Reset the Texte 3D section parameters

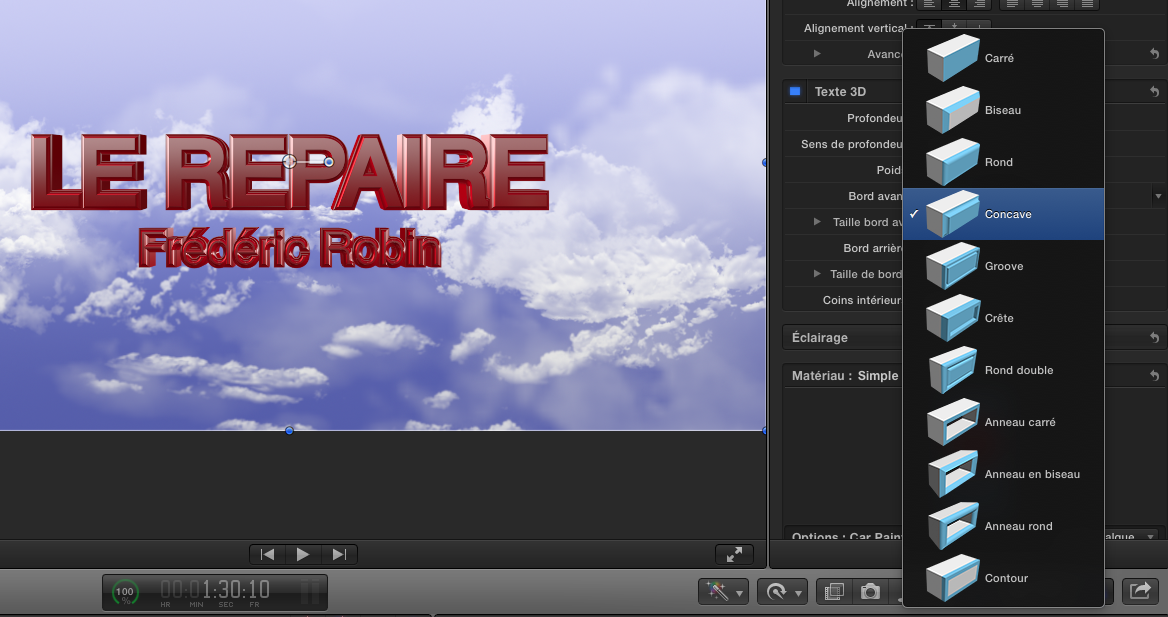click(x=1154, y=91)
